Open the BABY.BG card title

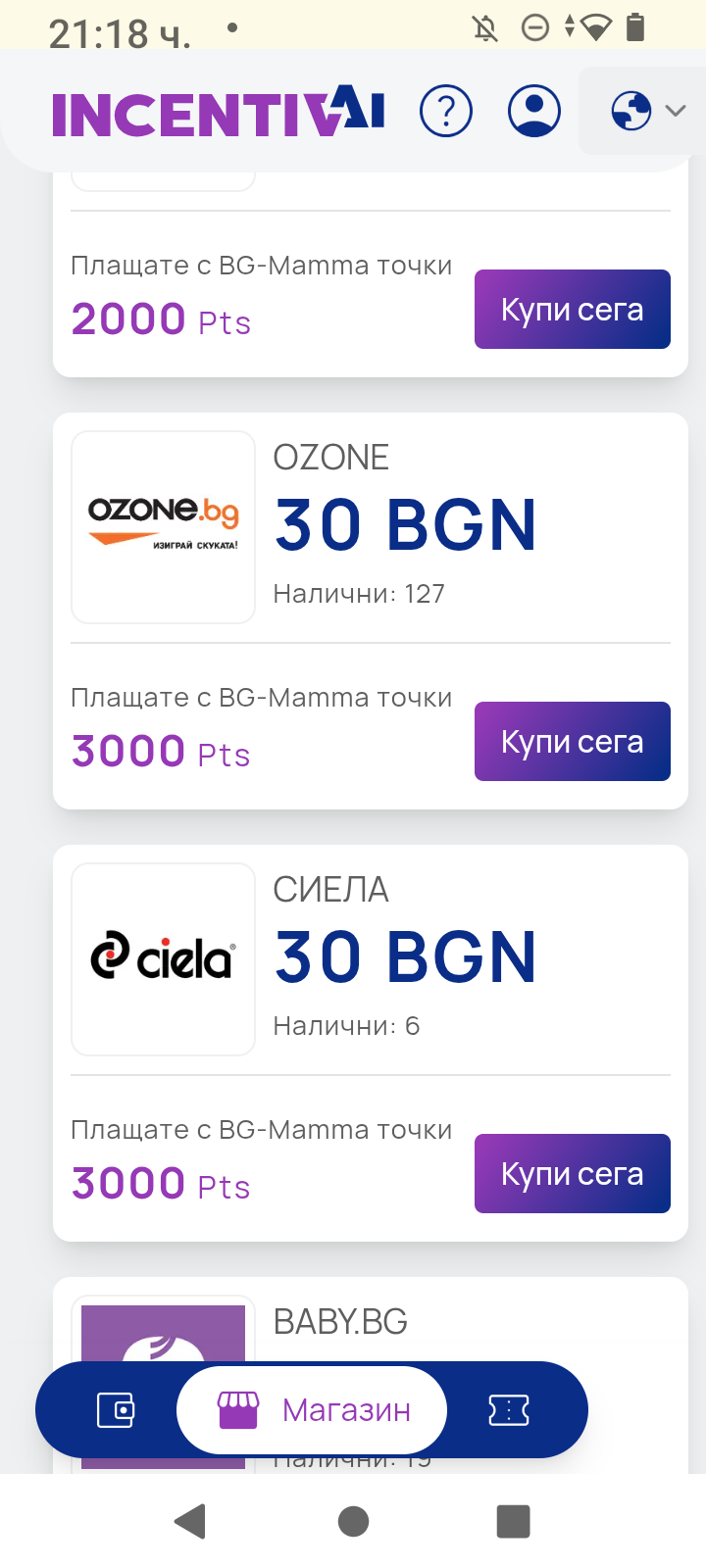pyautogui.click(x=340, y=1322)
